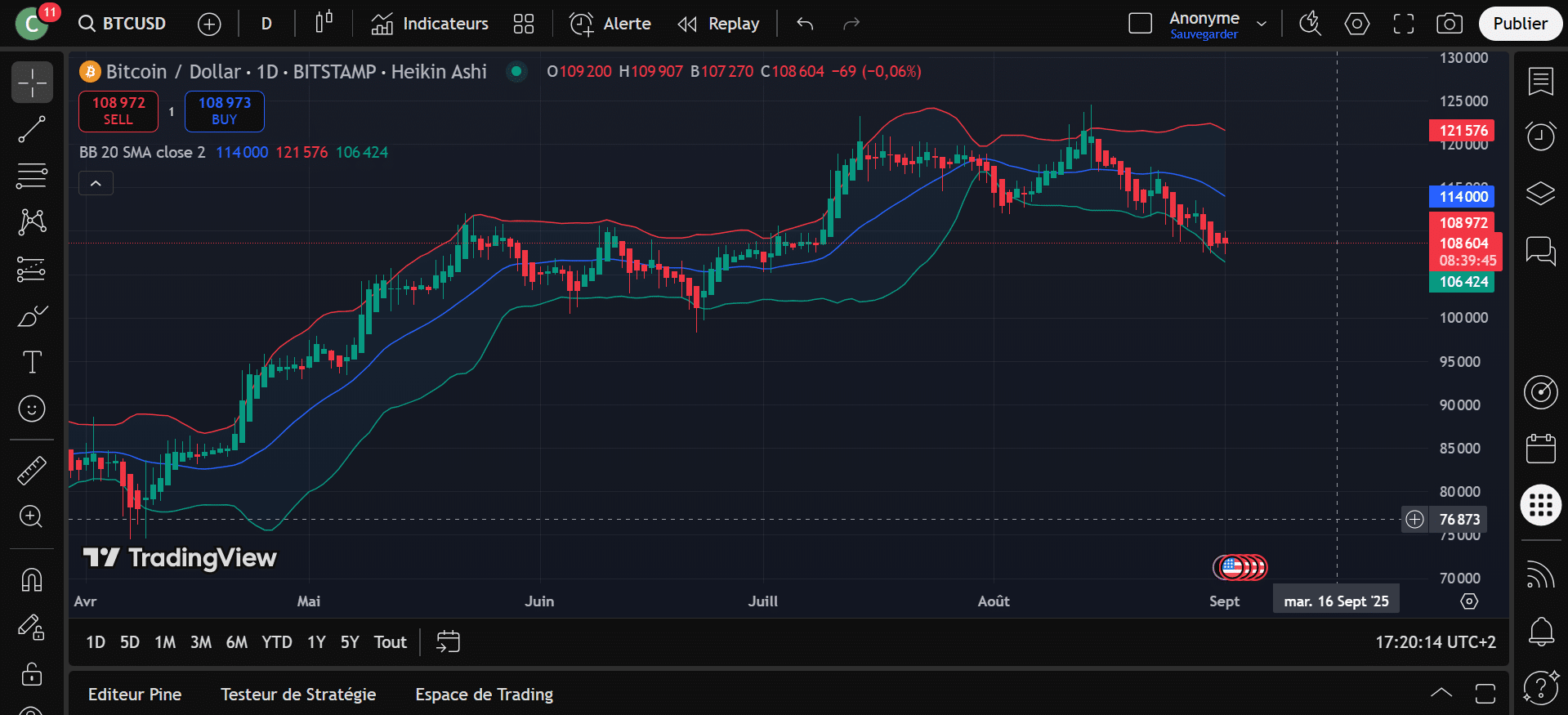The height and width of the screenshot is (715, 1568).
Task: Open the emoji icons tool
Action: coord(32,409)
